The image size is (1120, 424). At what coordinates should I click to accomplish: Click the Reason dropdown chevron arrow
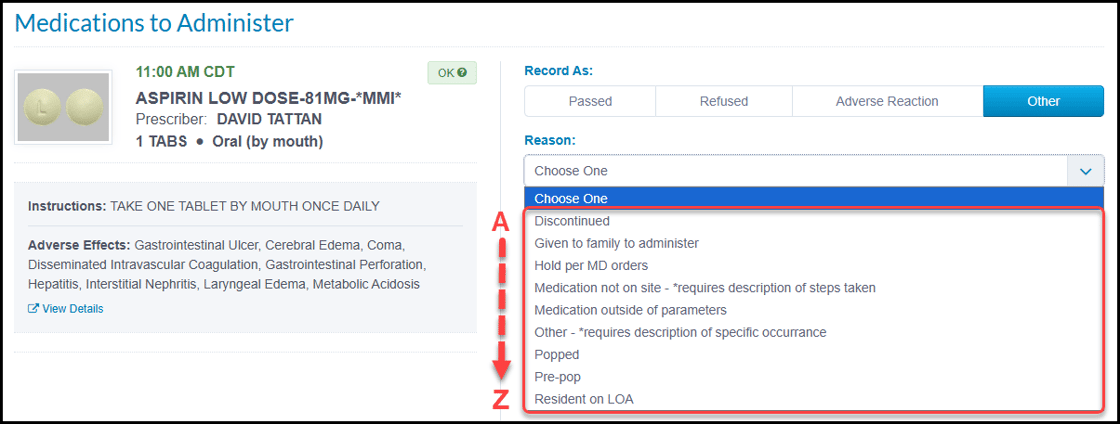tap(1086, 171)
